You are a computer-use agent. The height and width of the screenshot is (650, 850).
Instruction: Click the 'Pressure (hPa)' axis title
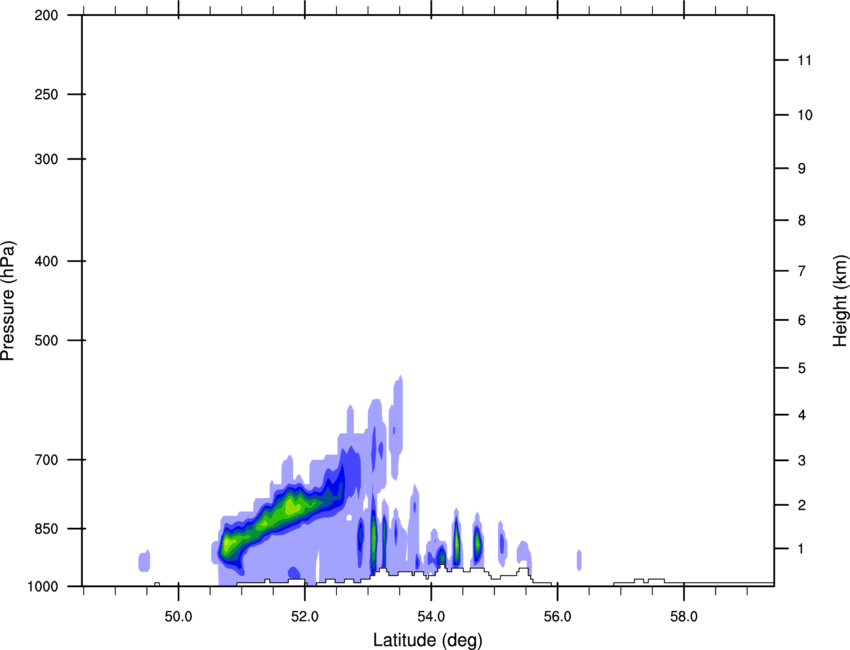[8, 301]
